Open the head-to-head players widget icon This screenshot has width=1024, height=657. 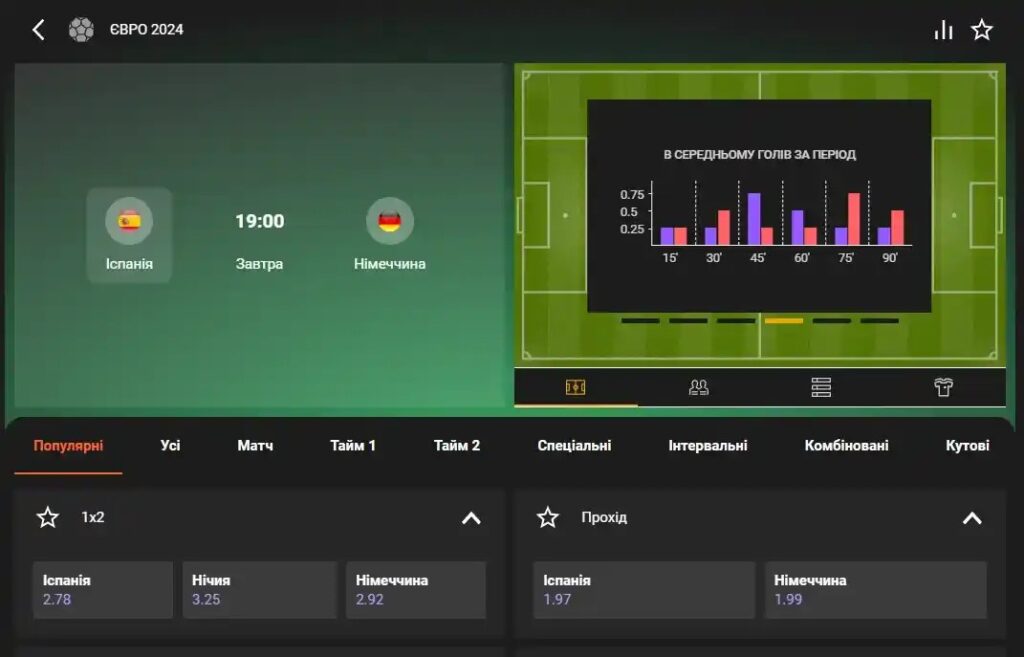click(698, 387)
